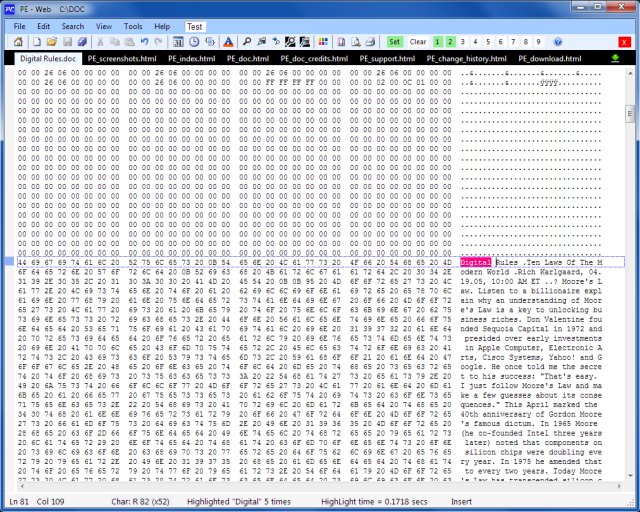Image resolution: width=640 pixels, height=512 pixels.
Task: Open a file with folder icon
Action: 52,42
